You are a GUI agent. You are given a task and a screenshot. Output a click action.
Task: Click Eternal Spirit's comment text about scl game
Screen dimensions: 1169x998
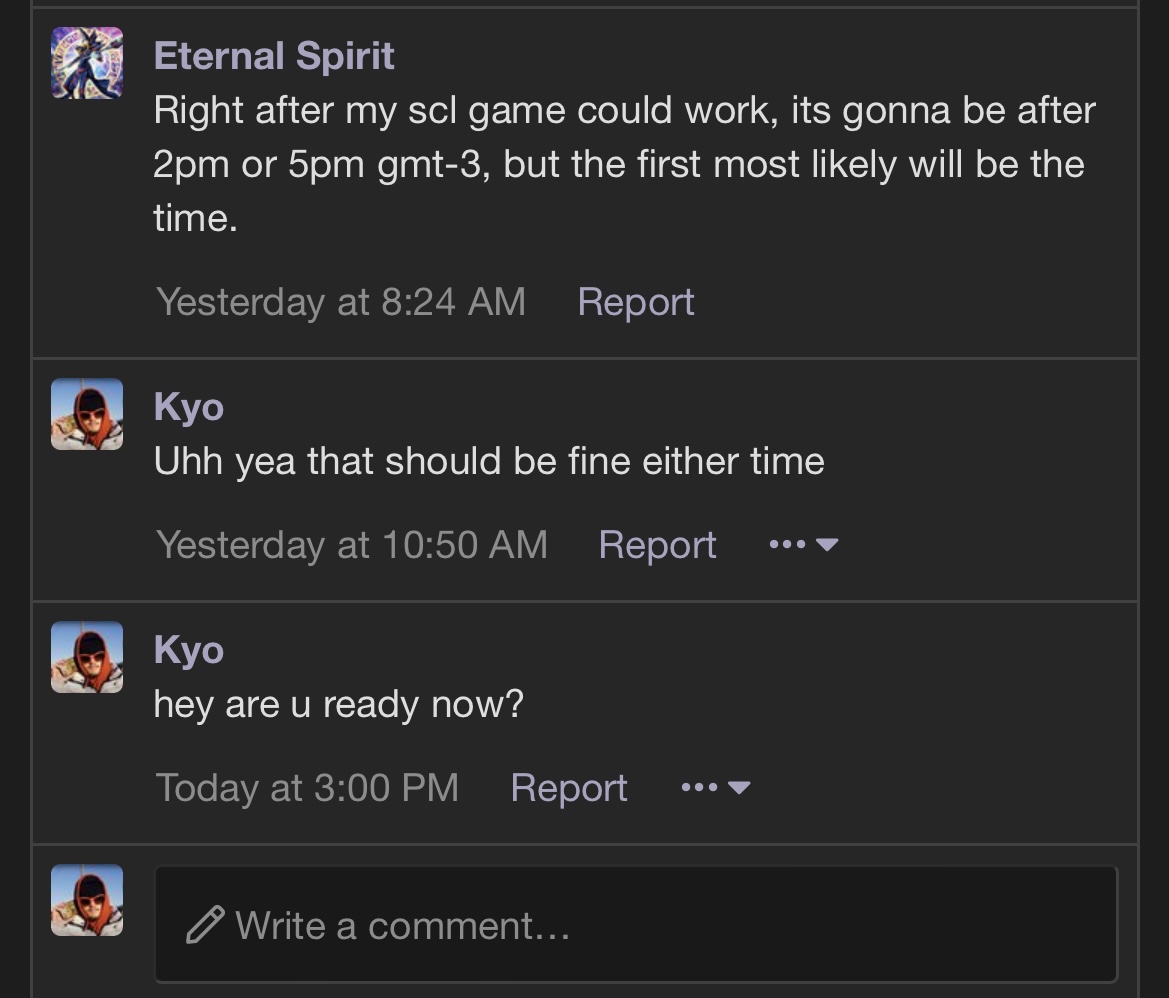(624, 163)
